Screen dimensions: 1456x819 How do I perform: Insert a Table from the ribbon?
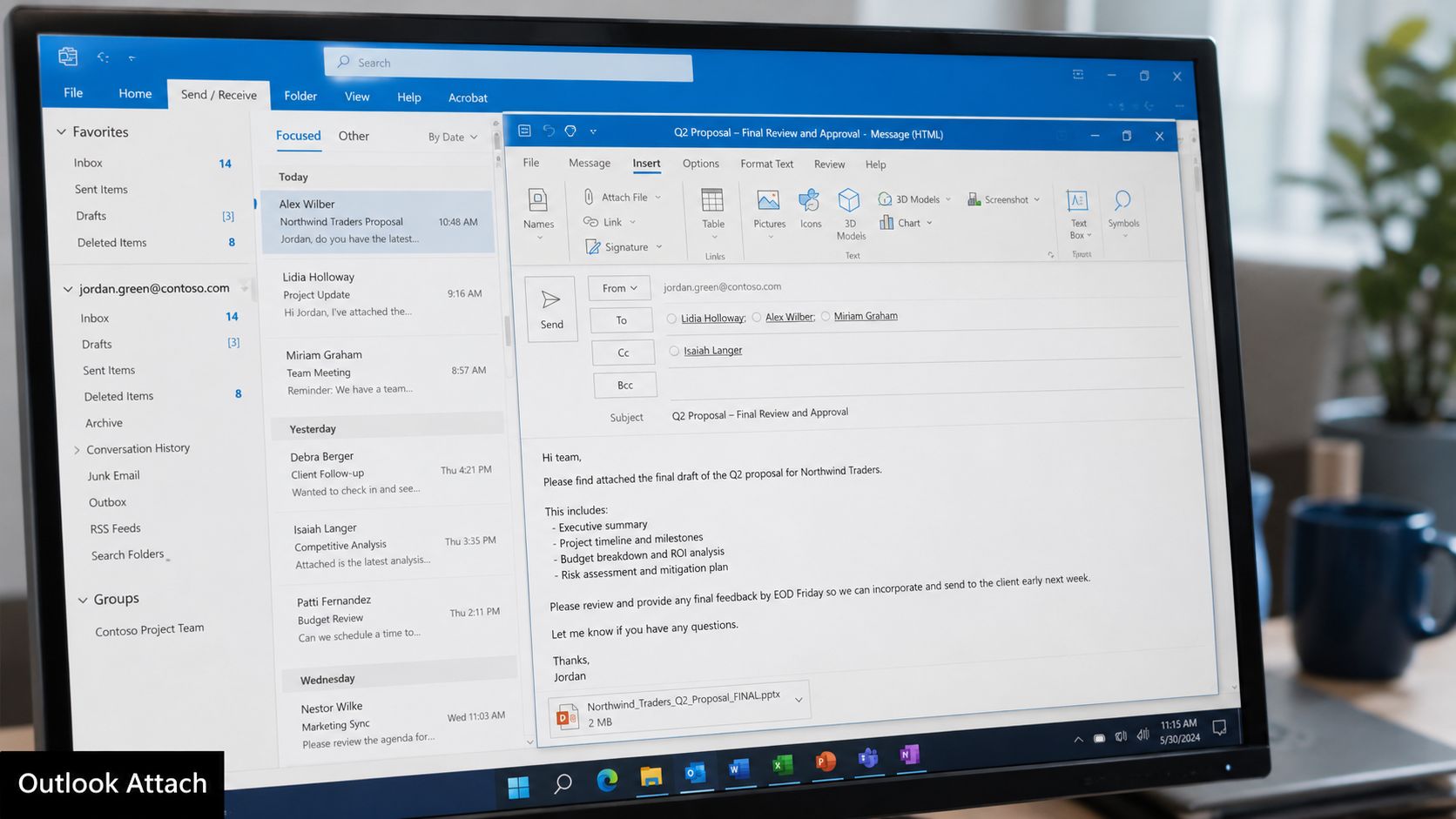tap(712, 209)
